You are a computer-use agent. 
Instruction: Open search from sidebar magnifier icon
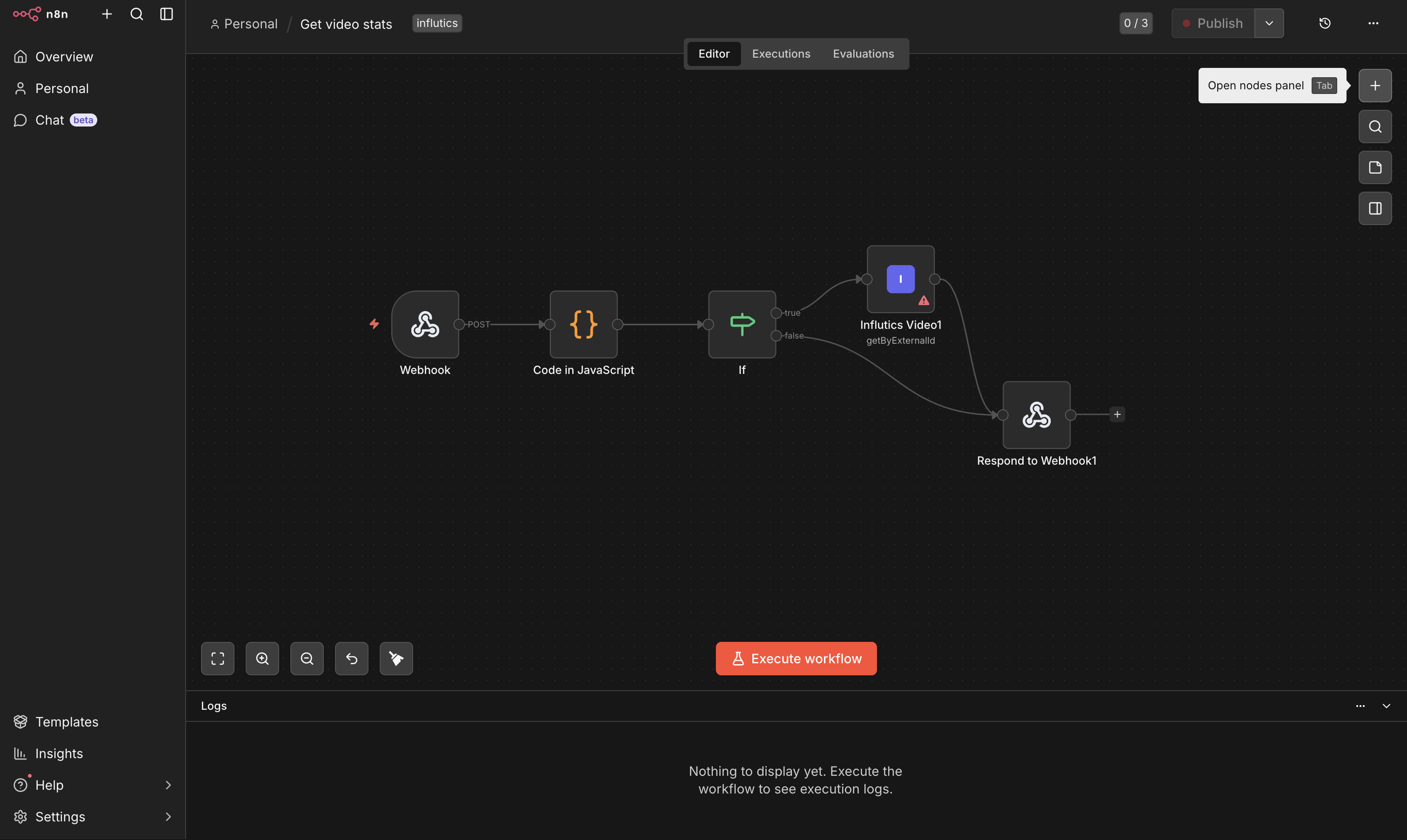pyautogui.click(x=136, y=14)
